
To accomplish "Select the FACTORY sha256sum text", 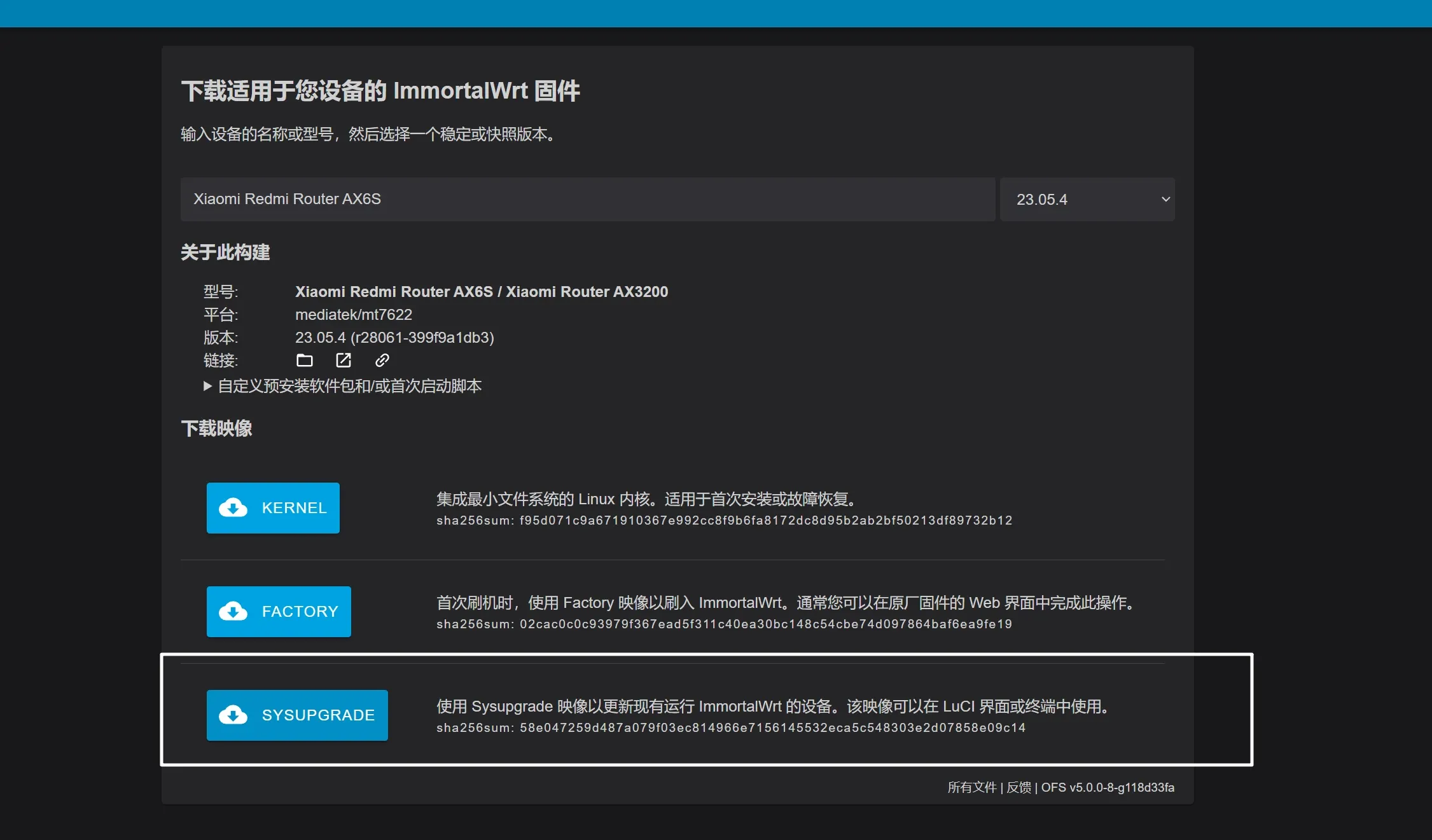I will [724, 624].
